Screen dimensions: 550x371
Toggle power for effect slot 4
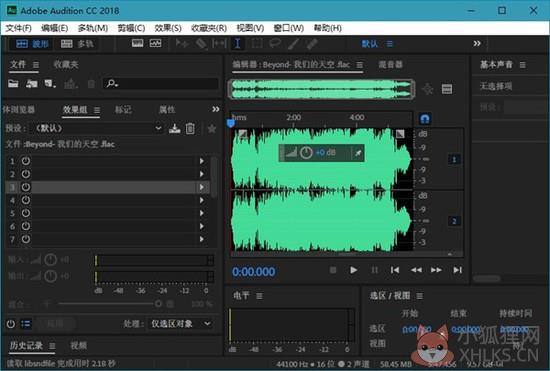tap(26, 200)
